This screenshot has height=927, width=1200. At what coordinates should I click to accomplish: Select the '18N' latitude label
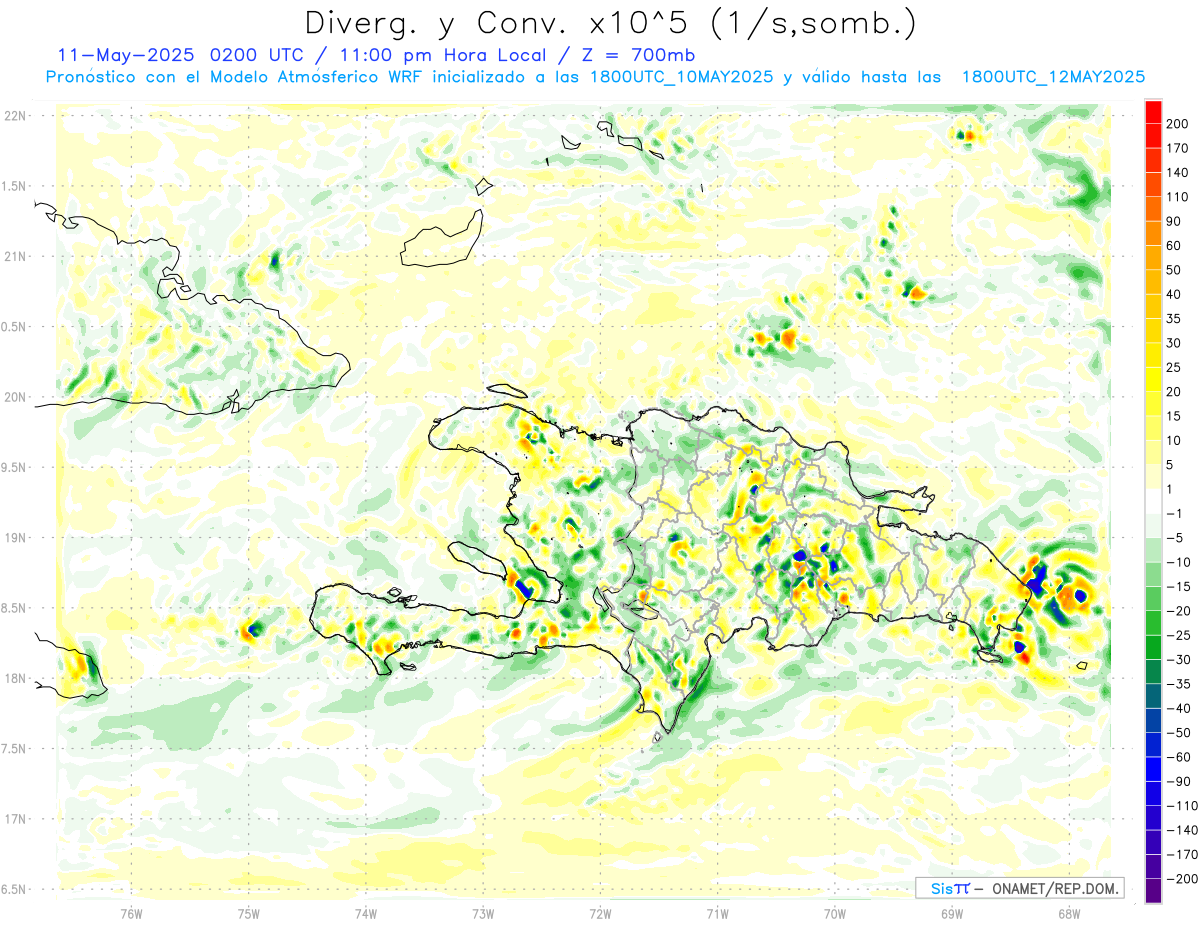coord(14,678)
